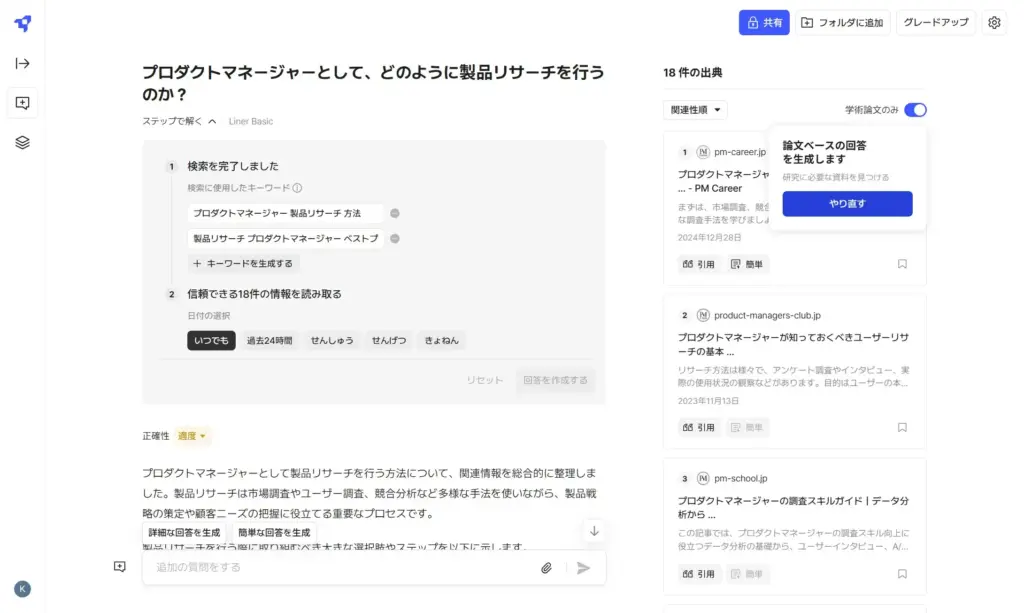1024x613 pixels.
Task: Open the settings gear icon
Action: tap(994, 23)
